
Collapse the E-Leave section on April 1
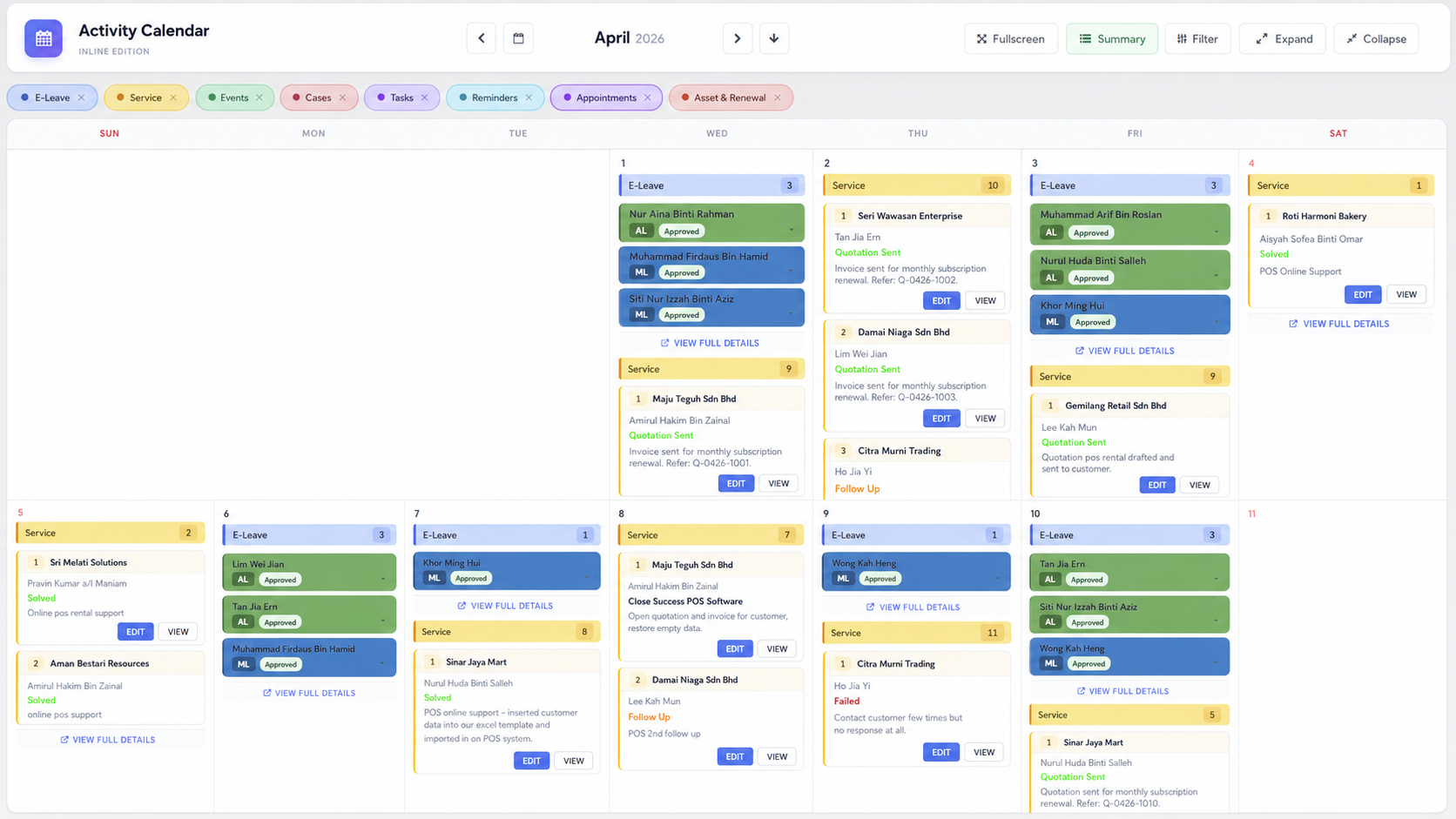(x=711, y=185)
